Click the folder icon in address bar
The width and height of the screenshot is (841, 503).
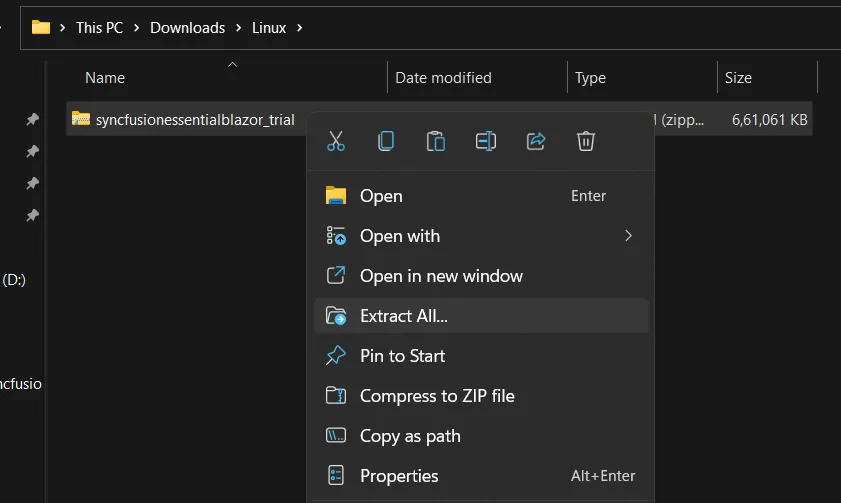pos(41,27)
